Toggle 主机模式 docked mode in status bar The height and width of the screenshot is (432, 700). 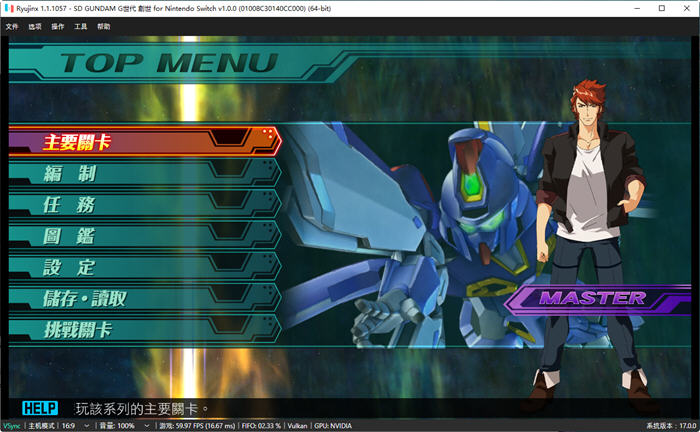[x=43, y=426]
